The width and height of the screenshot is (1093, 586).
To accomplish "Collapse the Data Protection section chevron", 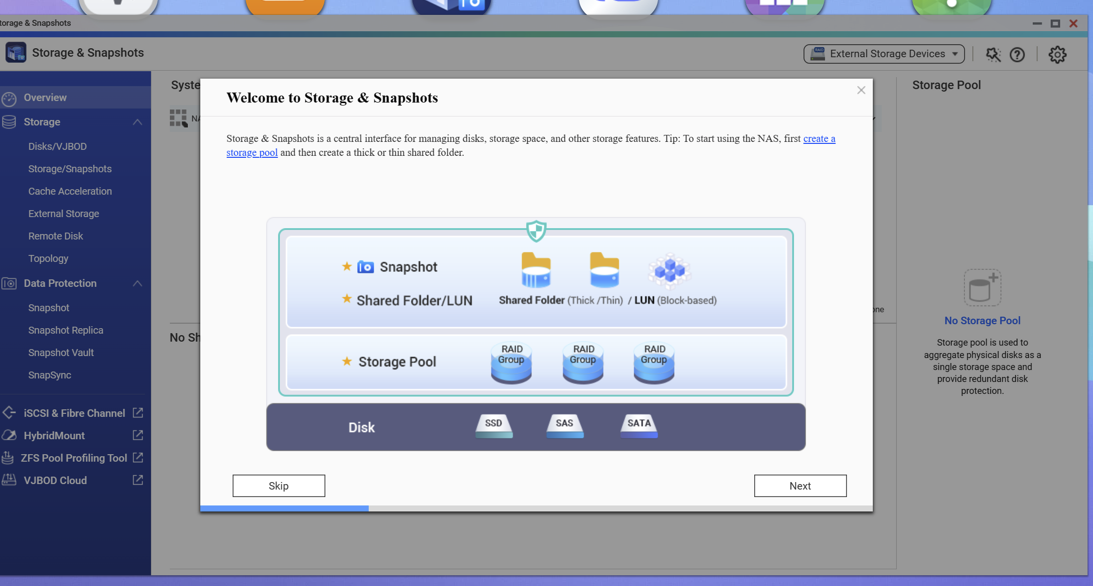I will (137, 284).
